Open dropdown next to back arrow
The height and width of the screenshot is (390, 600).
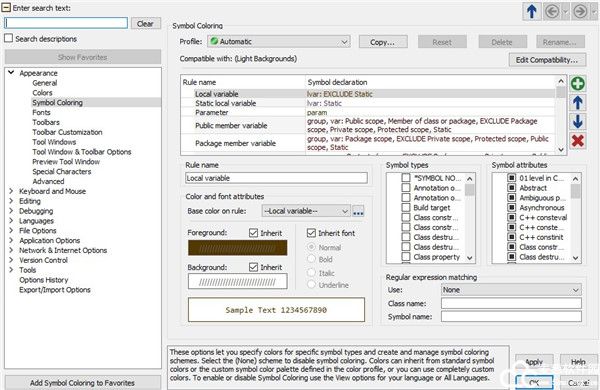565,11
